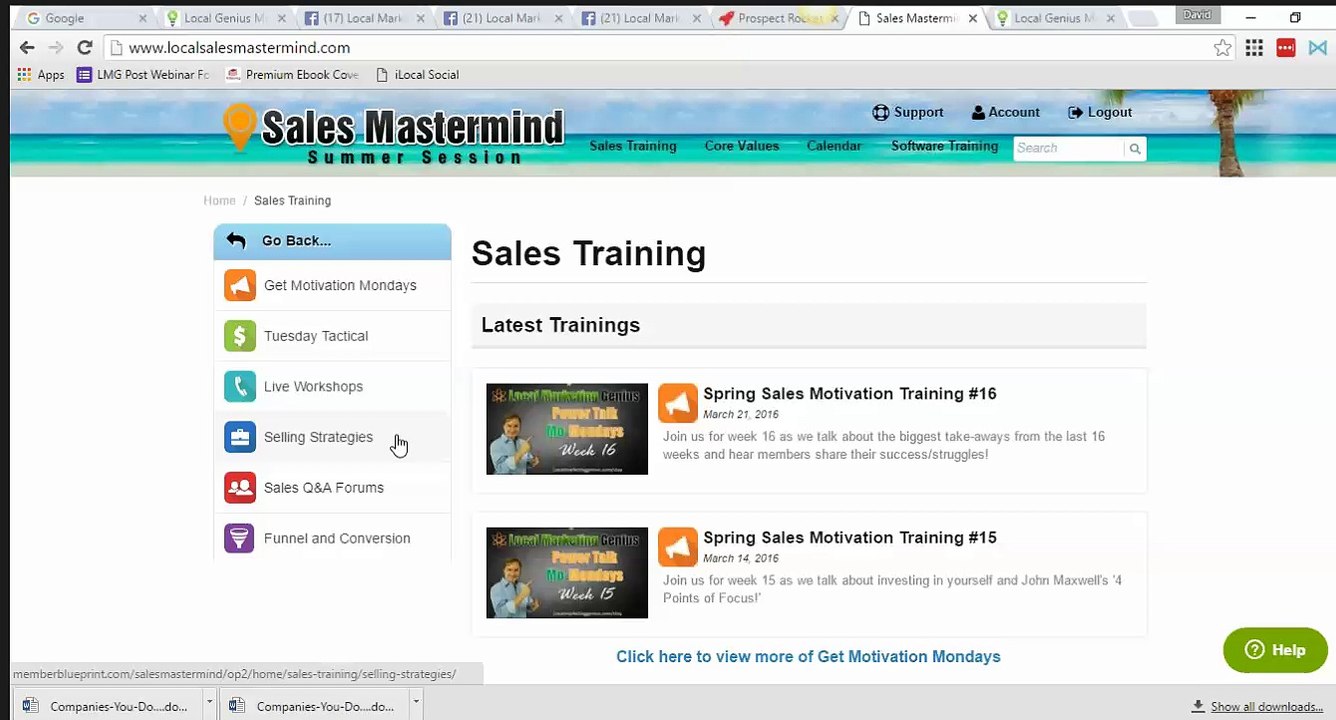This screenshot has width=1336, height=720.
Task: Click the browser forward arrow
Action: [56, 47]
